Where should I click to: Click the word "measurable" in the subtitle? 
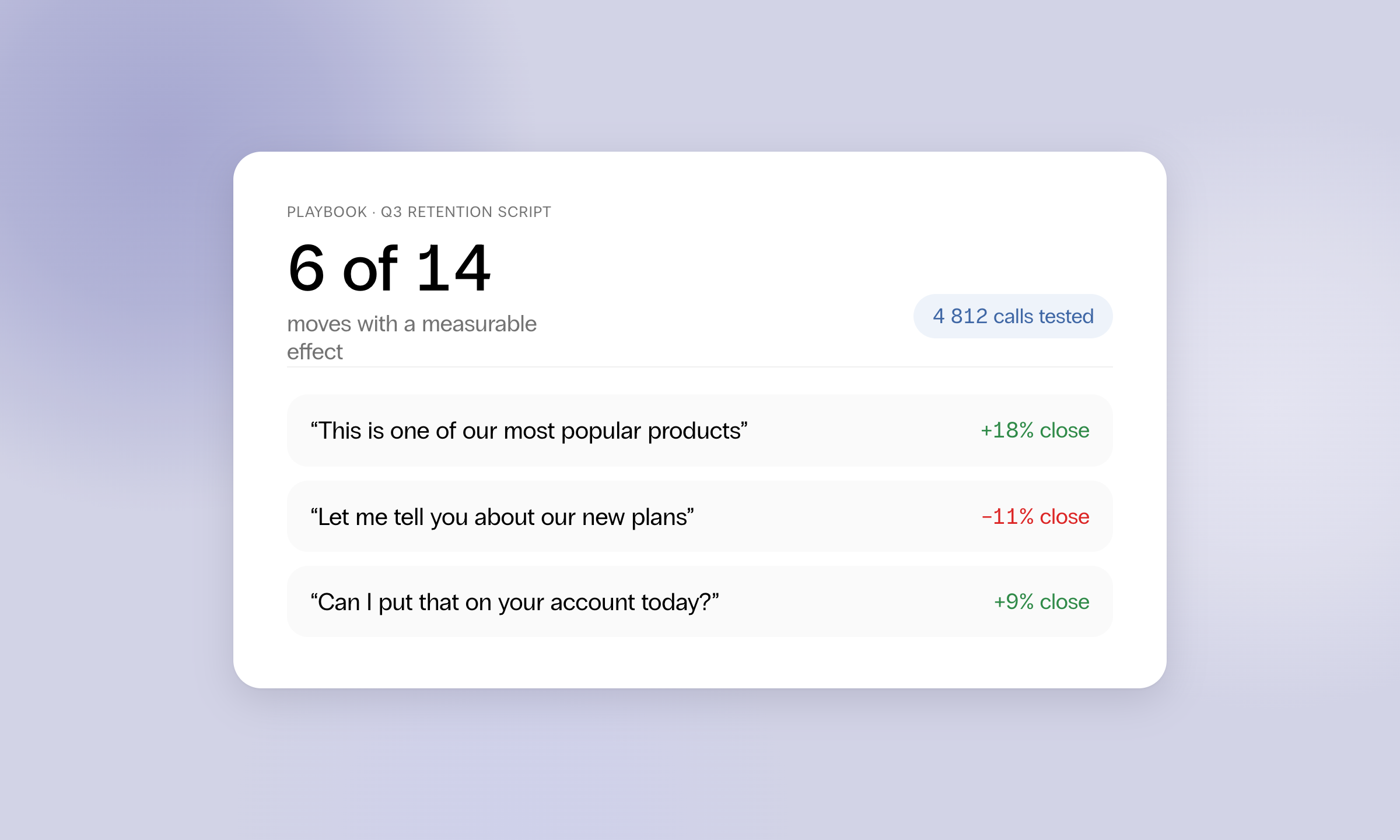[479, 324]
